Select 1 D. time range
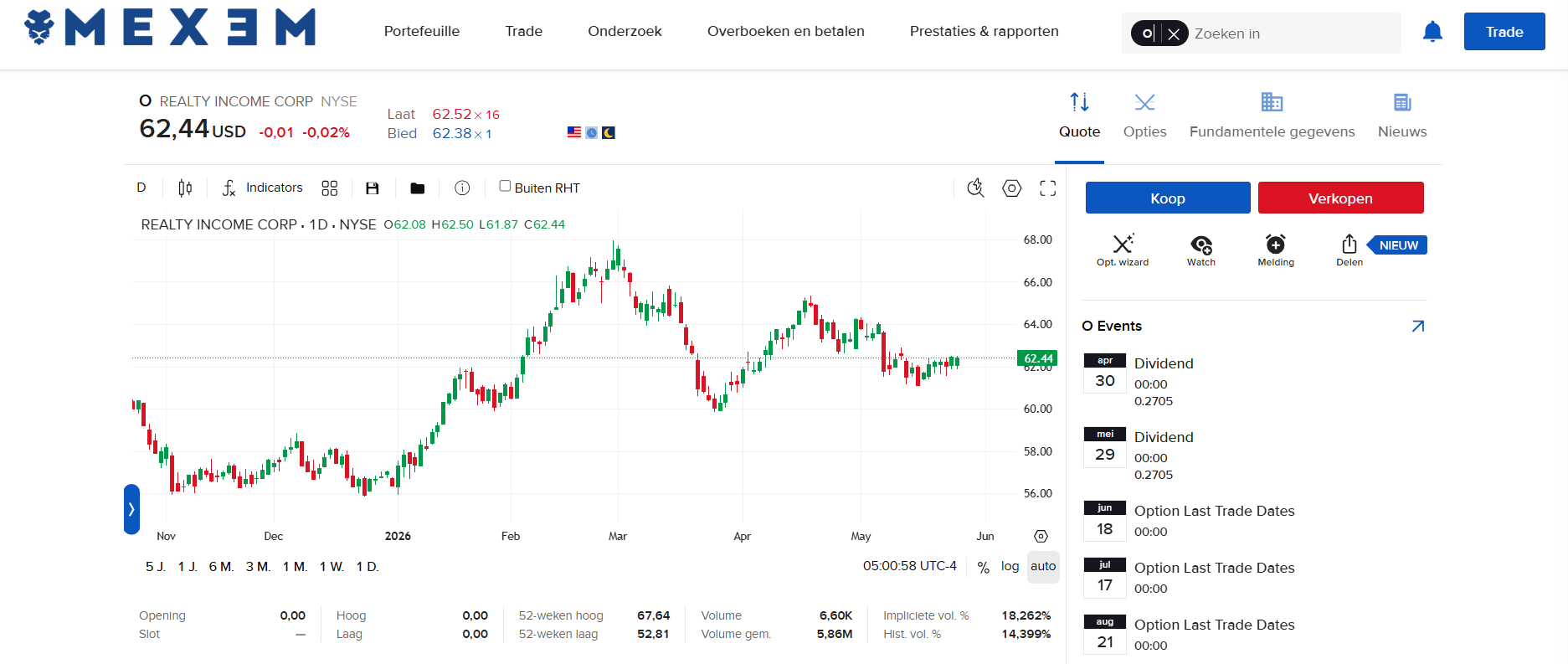The height and width of the screenshot is (664, 1568). pos(368,567)
